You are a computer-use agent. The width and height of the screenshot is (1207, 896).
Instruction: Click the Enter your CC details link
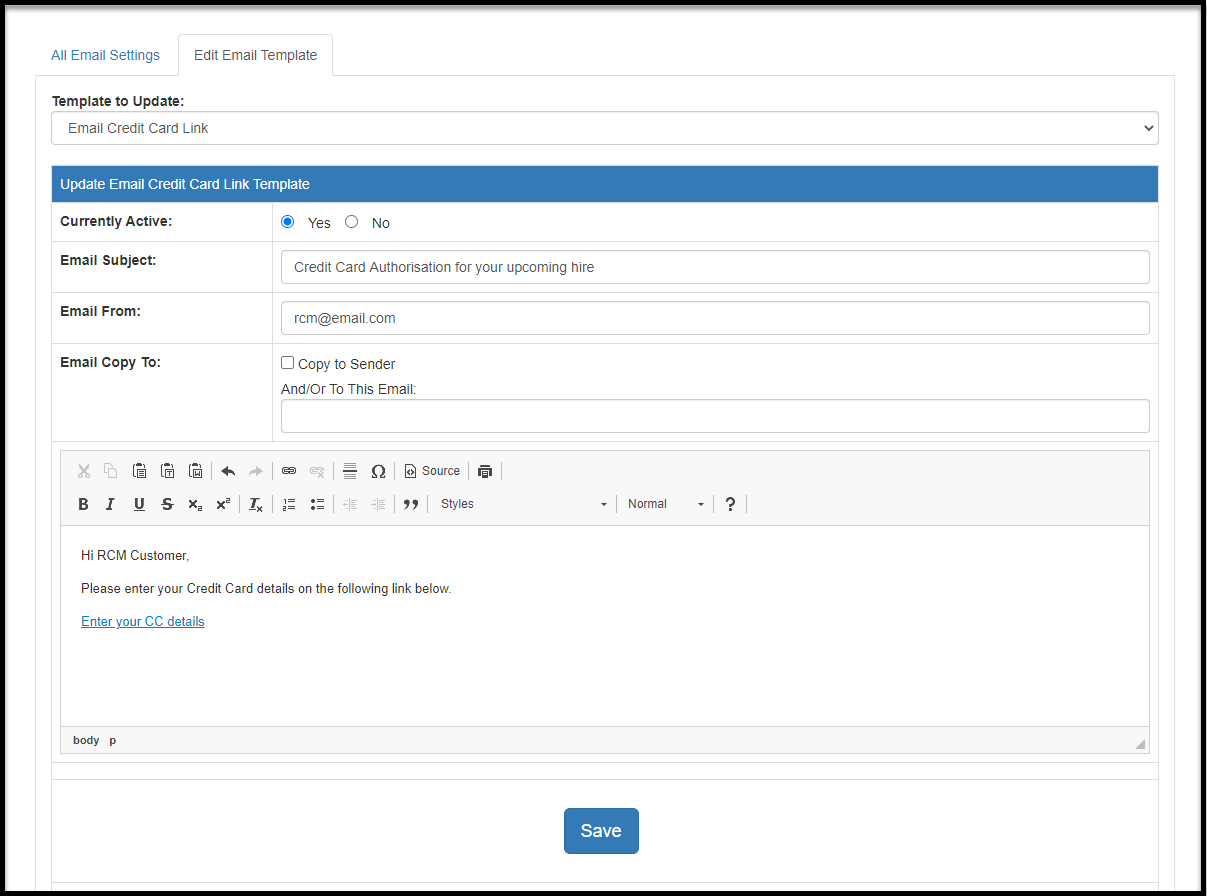coord(142,621)
